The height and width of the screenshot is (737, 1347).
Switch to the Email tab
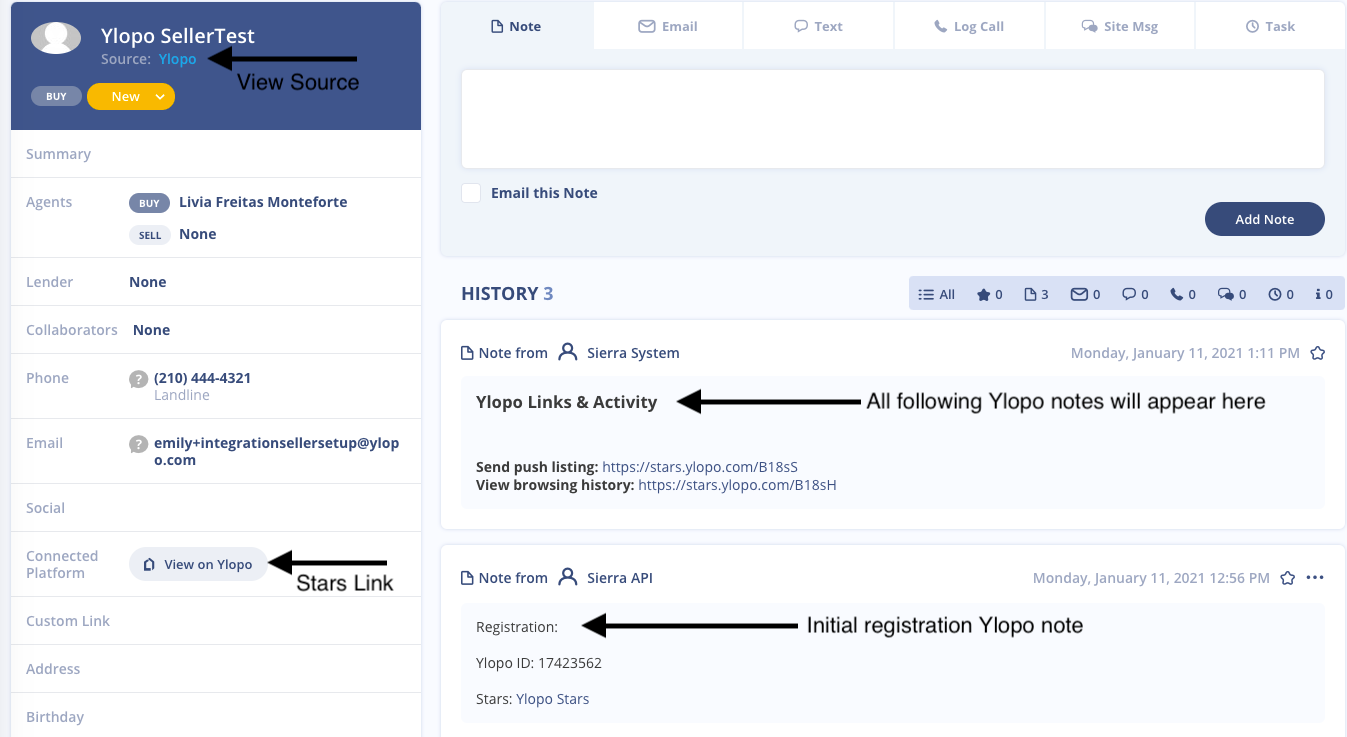point(668,26)
